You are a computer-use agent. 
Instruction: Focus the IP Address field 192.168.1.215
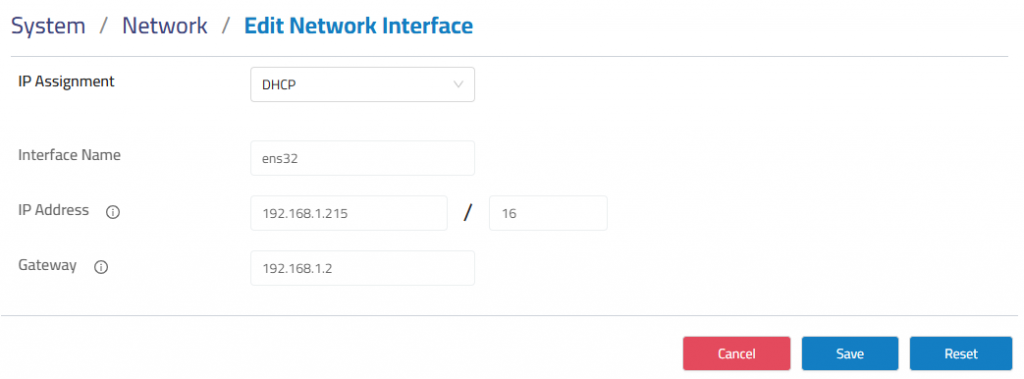(349, 213)
